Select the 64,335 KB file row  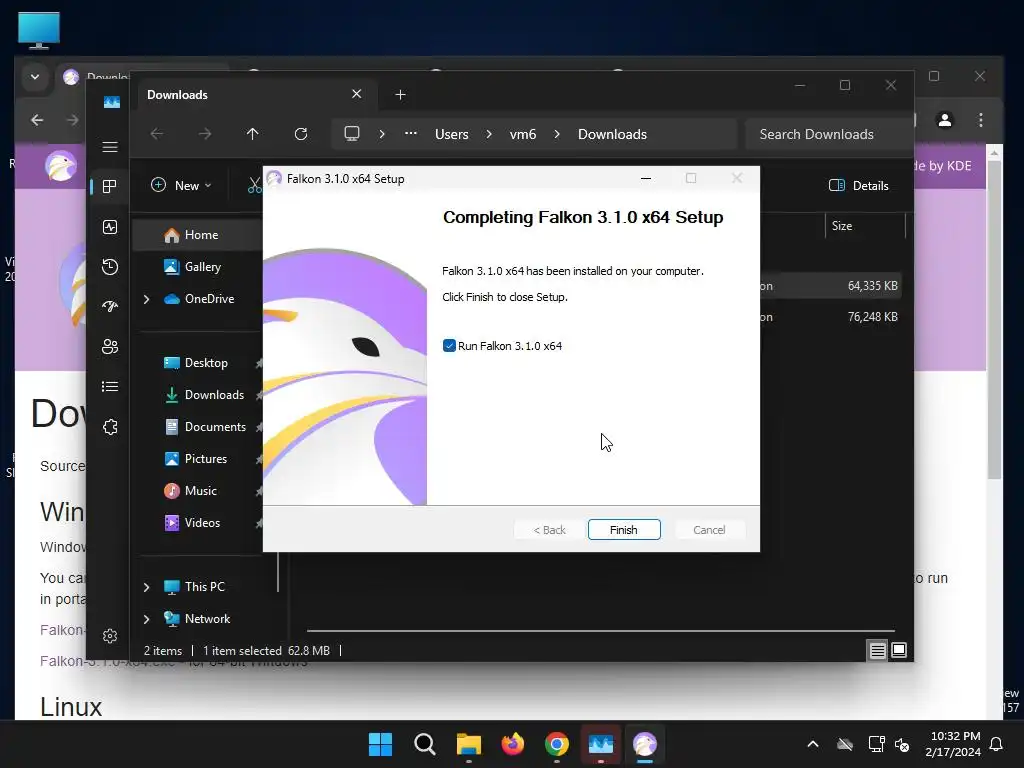(829, 285)
